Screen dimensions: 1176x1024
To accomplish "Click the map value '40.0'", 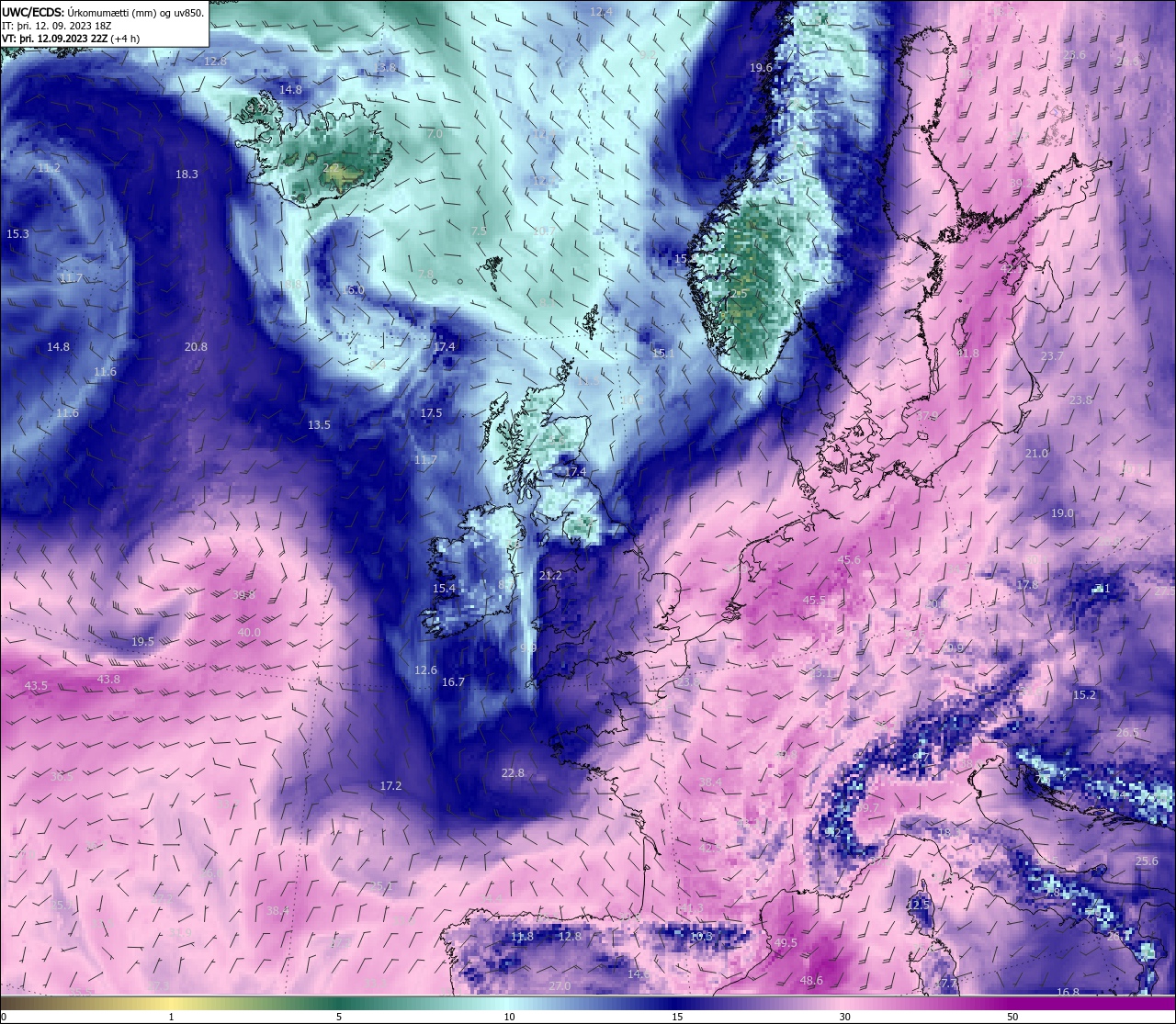I will pos(249,633).
